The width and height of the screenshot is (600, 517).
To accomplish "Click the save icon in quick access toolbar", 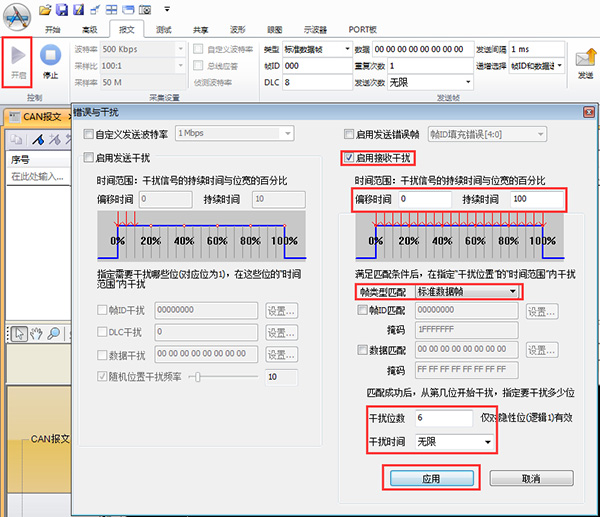I will click(x=62, y=10).
